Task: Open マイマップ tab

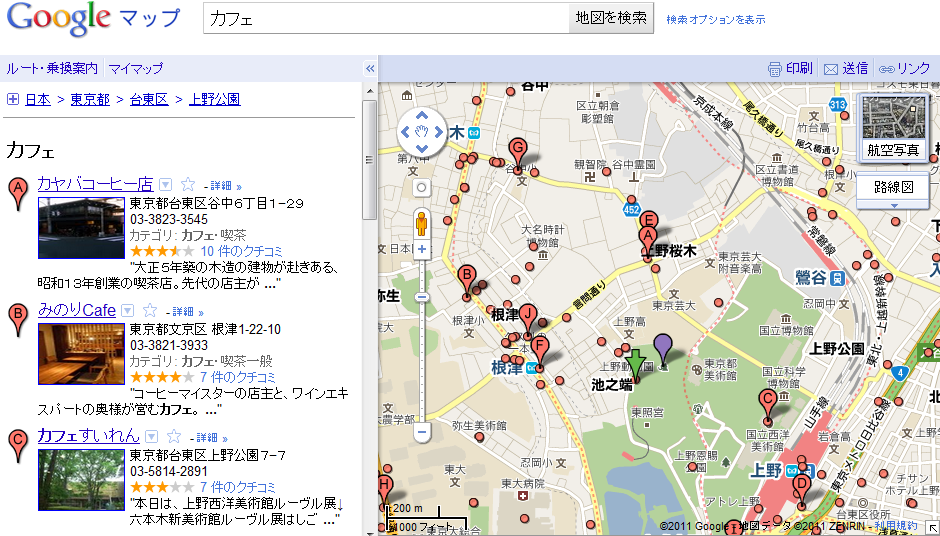Action: 136,68
